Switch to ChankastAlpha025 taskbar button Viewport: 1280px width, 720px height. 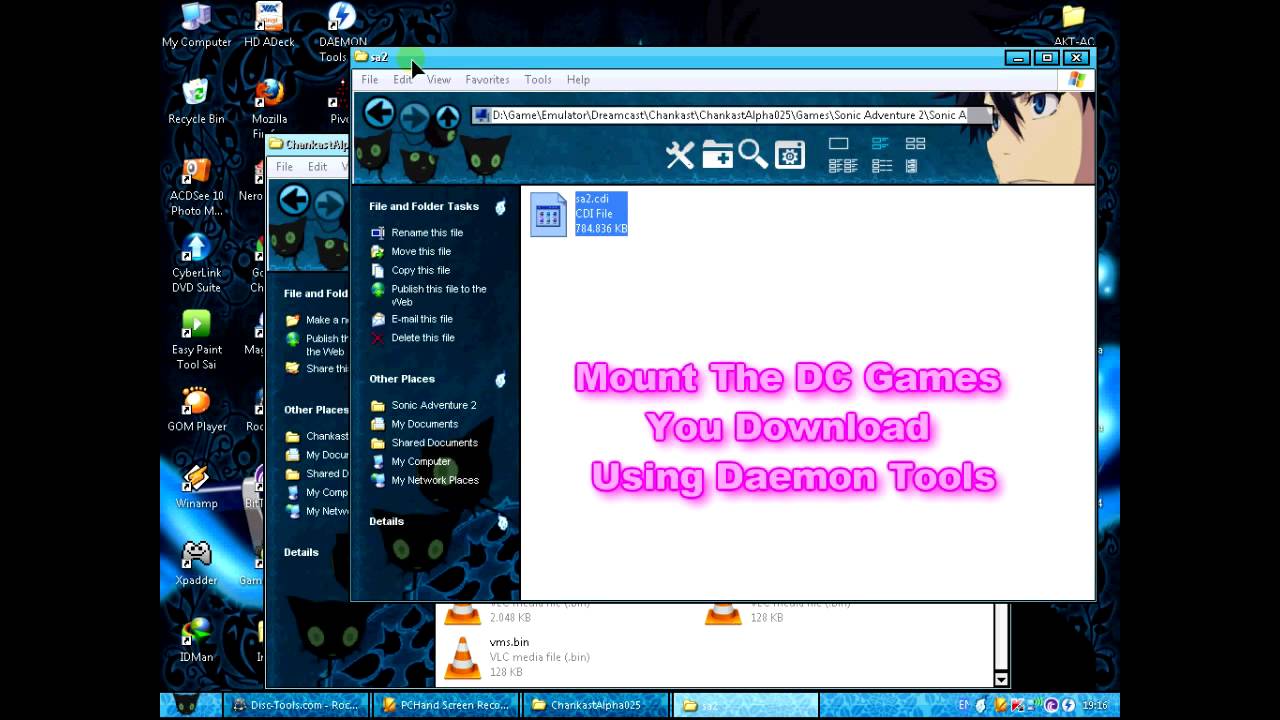(596, 705)
